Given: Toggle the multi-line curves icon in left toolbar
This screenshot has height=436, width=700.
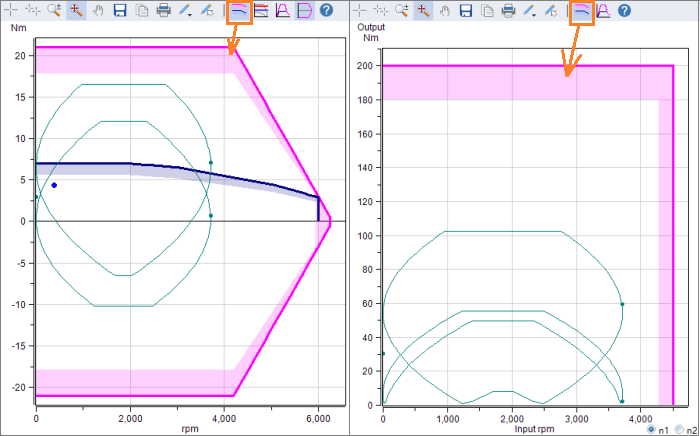Looking at the screenshot, I should (x=261, y=11).
